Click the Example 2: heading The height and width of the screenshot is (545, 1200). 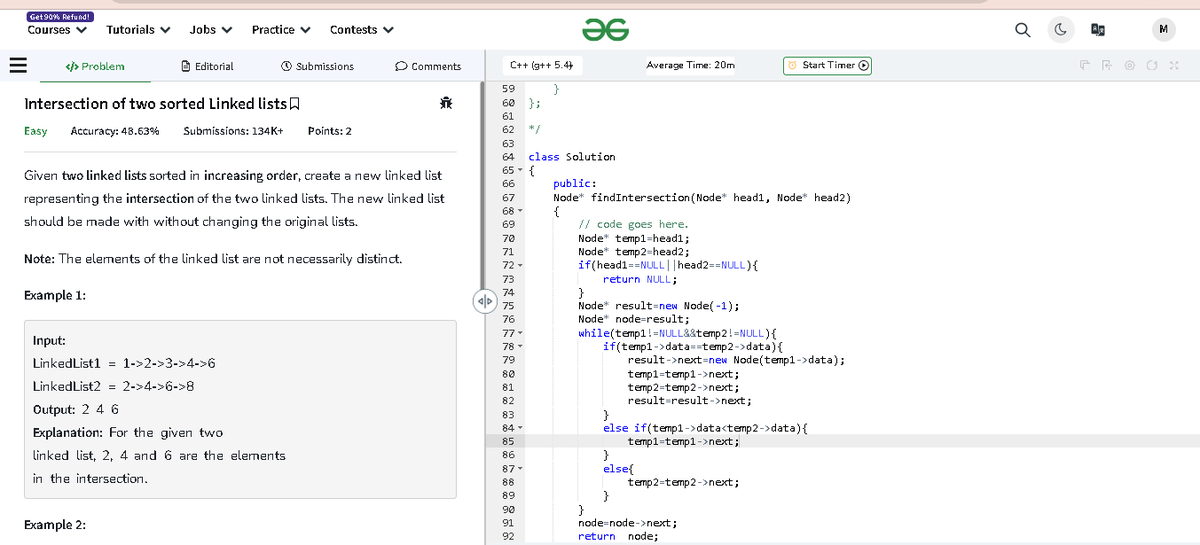[54, 525]
